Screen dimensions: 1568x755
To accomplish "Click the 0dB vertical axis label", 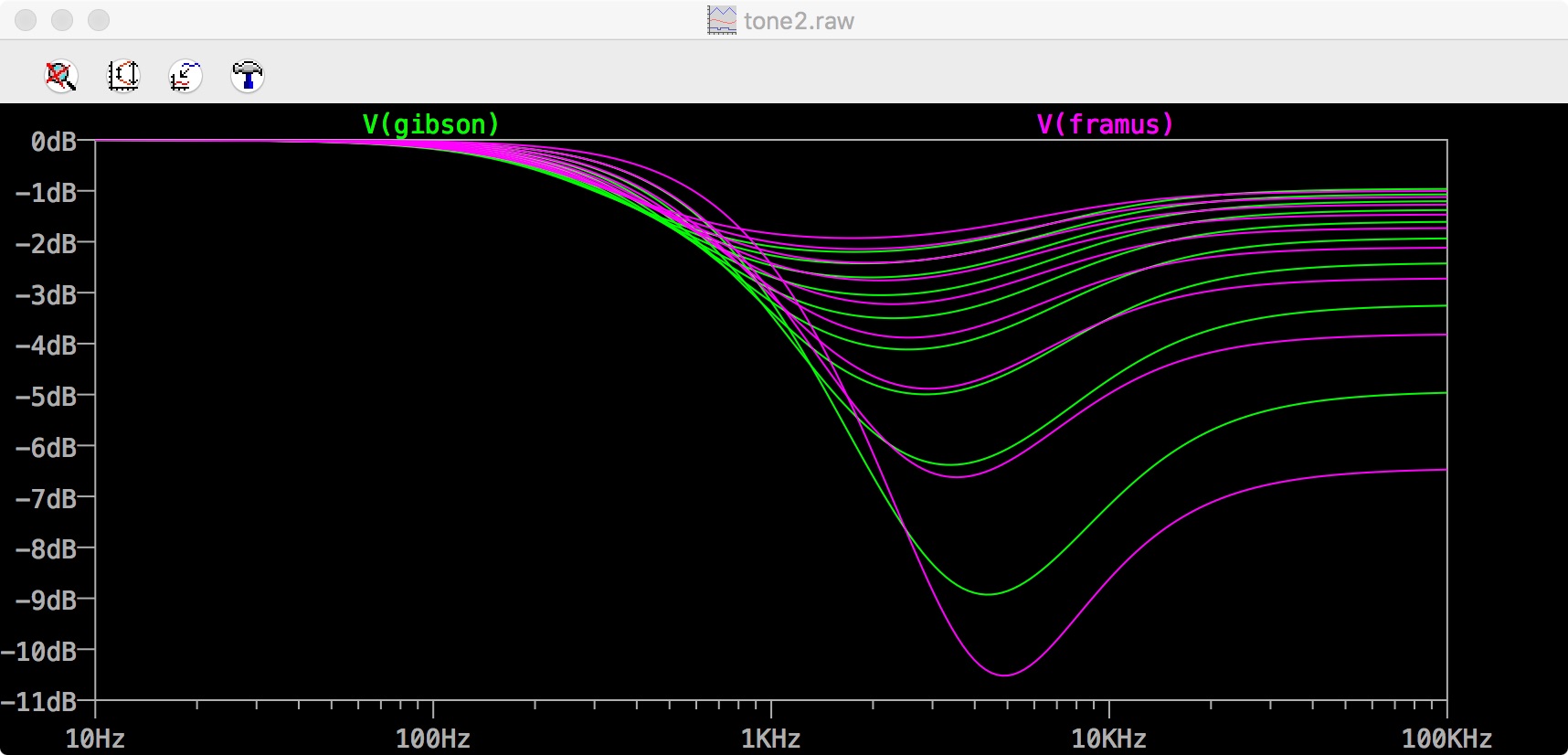I will pyautogui.click(x=54, y=142).
